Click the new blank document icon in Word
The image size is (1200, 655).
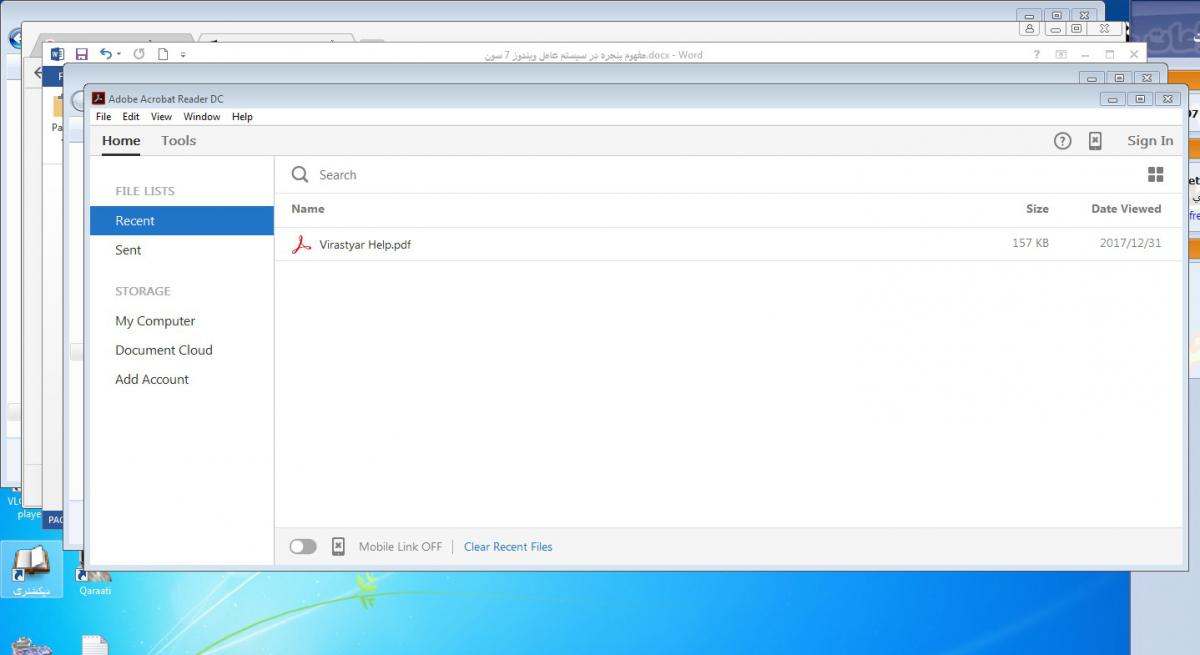click(163, 54)
